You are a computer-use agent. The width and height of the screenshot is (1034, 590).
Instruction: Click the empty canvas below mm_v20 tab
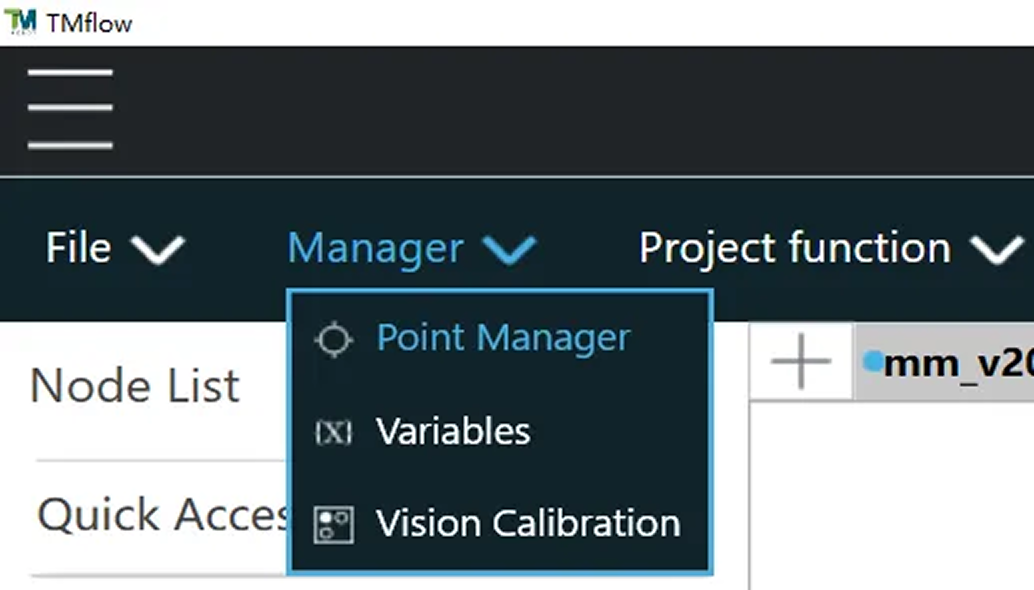[890, 490]
